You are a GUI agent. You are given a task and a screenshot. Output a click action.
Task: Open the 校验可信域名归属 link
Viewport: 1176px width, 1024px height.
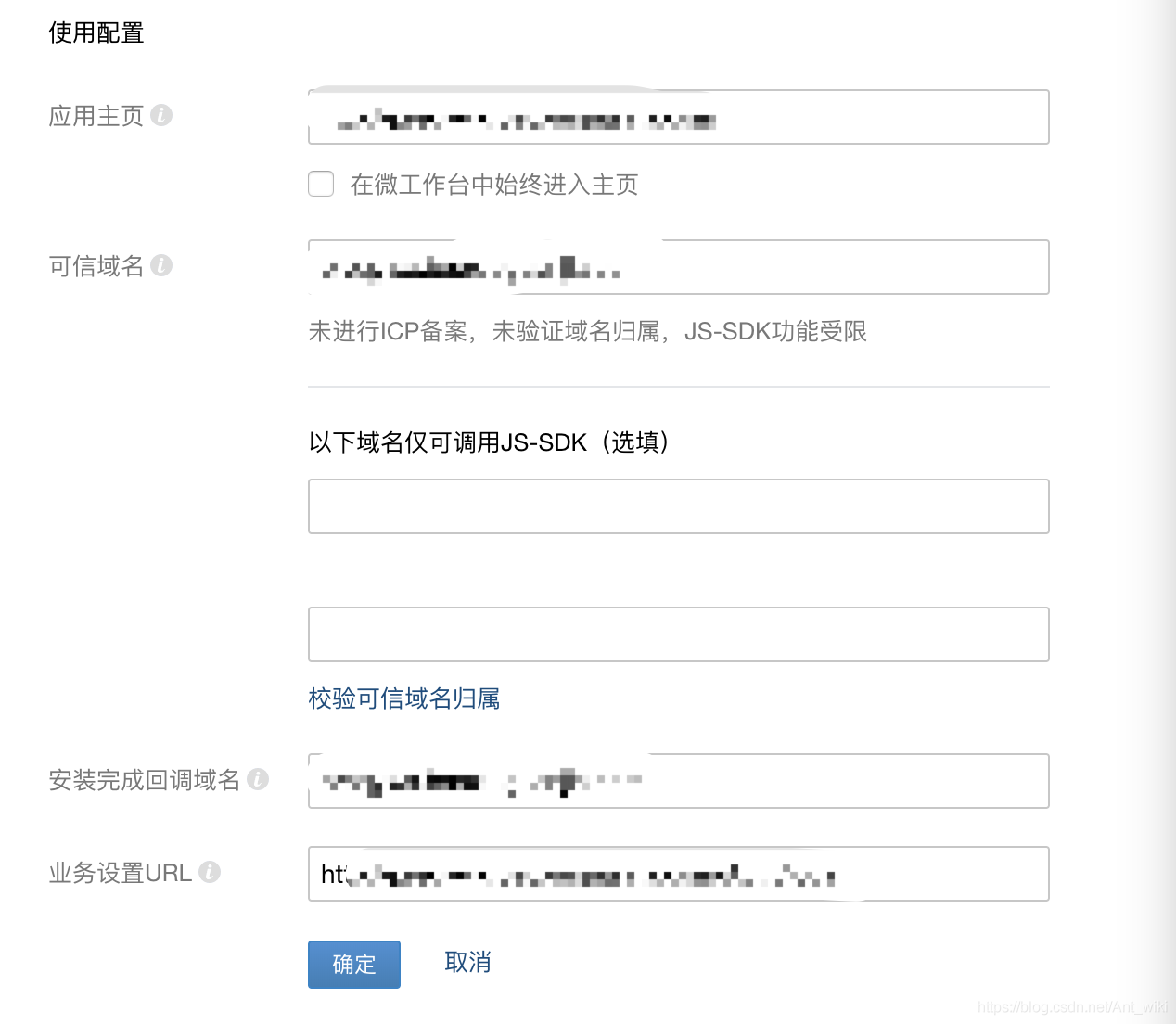tap(404, 698)
